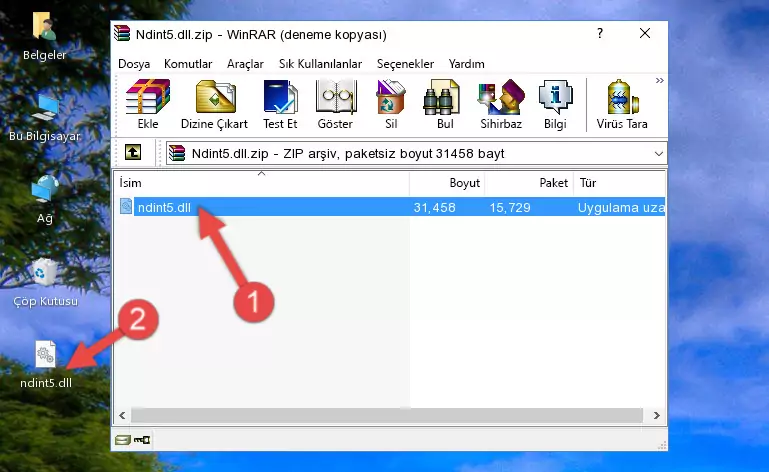Click the Ekle (Add) toolbar icon

(148, 105)
